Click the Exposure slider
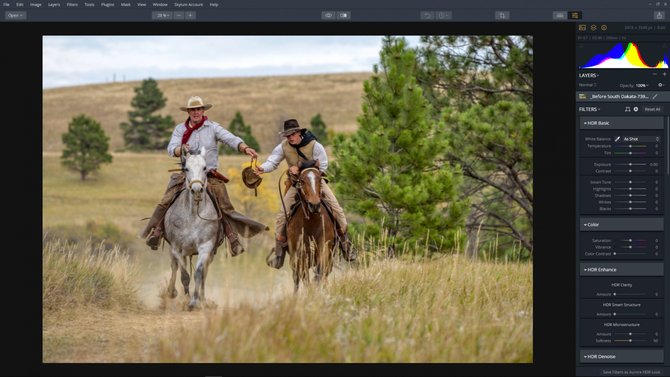The height and width of the screenshot is (377, 670). (x=631, y=164)
